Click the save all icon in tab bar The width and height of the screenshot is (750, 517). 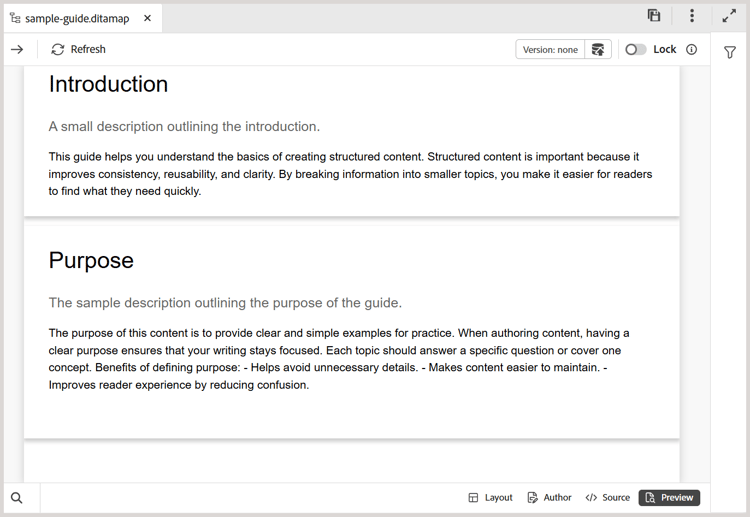coord(654,16)
